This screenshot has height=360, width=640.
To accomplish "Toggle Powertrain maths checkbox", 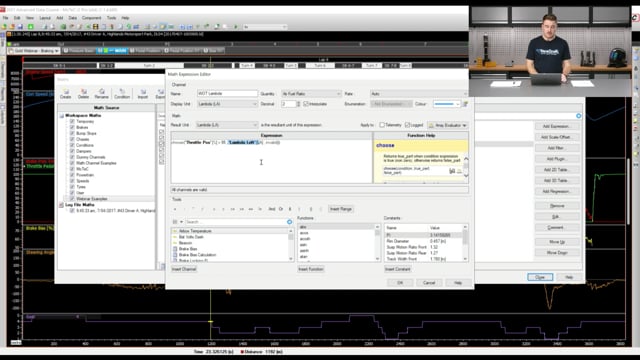I will (x=72, y=175).
